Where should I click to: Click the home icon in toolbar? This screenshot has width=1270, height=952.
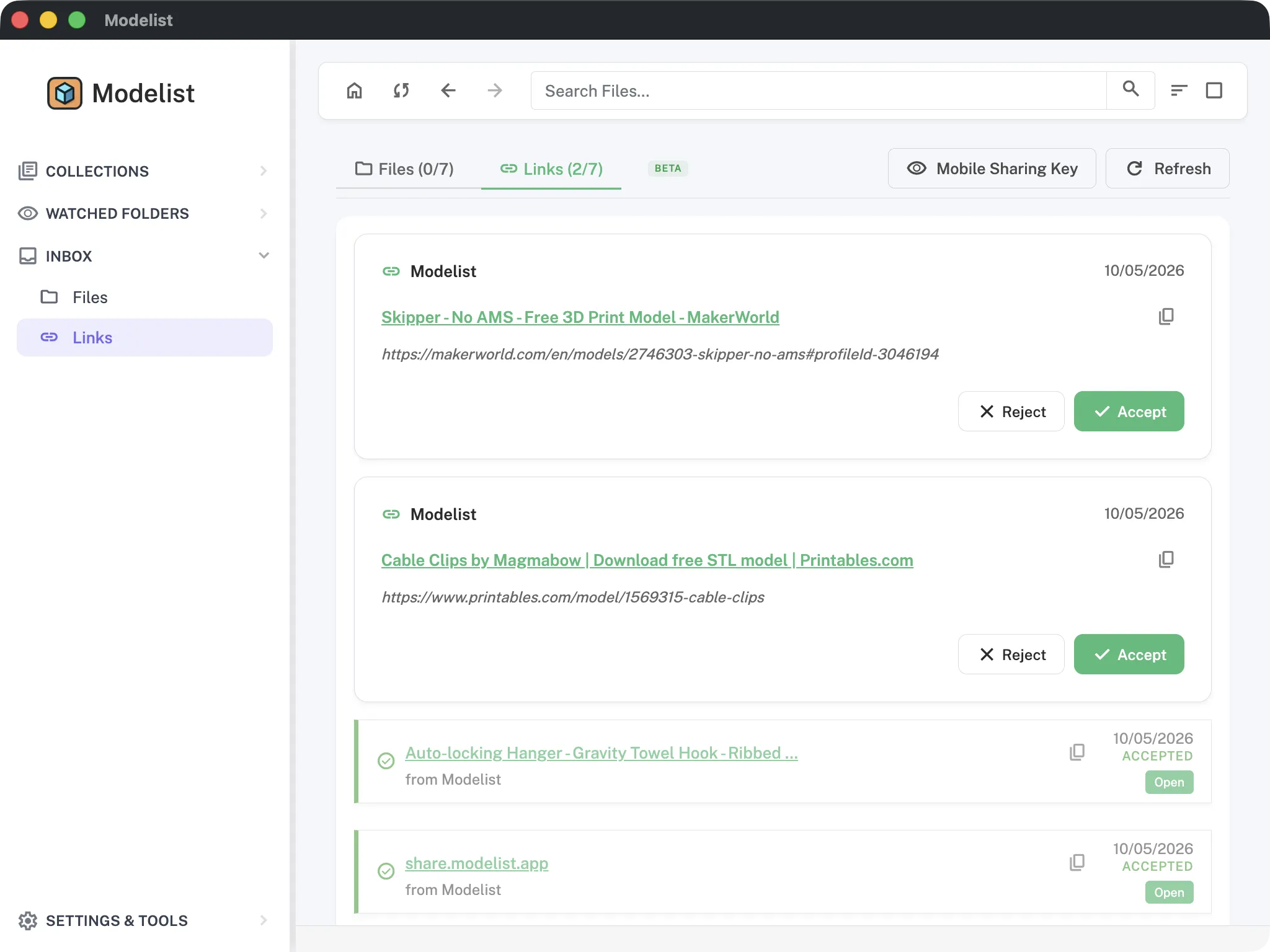354,90
